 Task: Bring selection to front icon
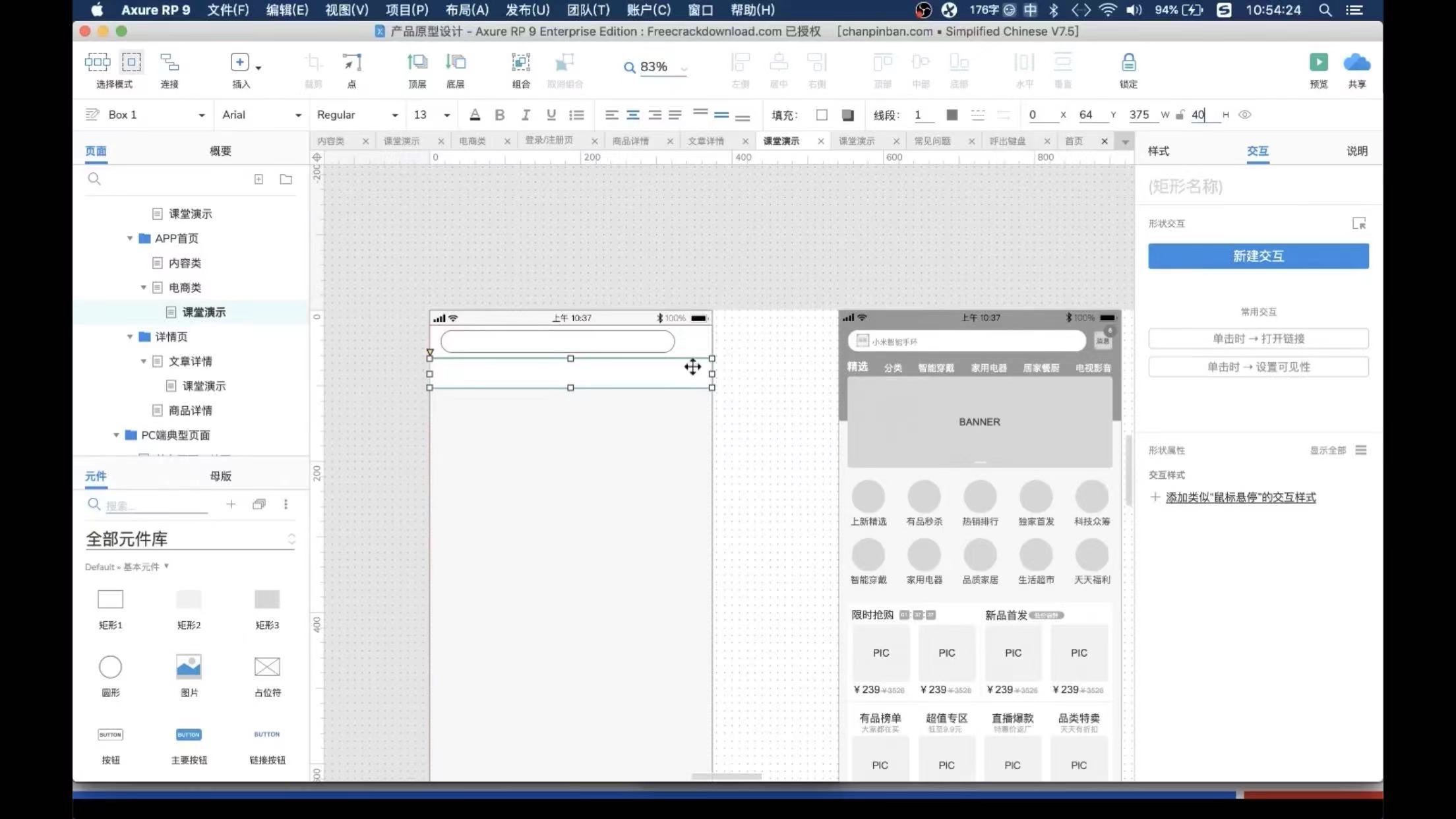(417, 63)
